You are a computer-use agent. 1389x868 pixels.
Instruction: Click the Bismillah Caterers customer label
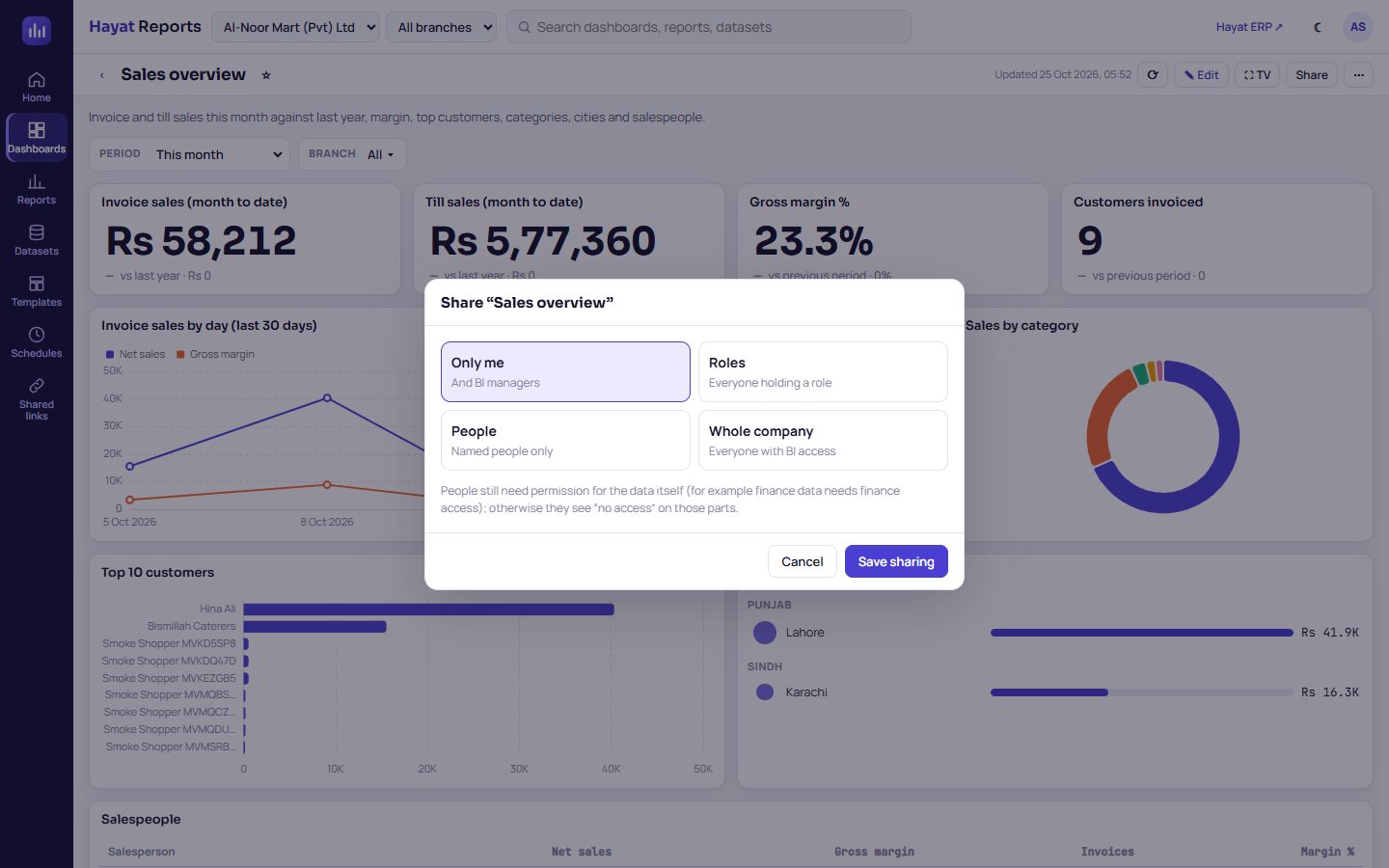[191, 626]
